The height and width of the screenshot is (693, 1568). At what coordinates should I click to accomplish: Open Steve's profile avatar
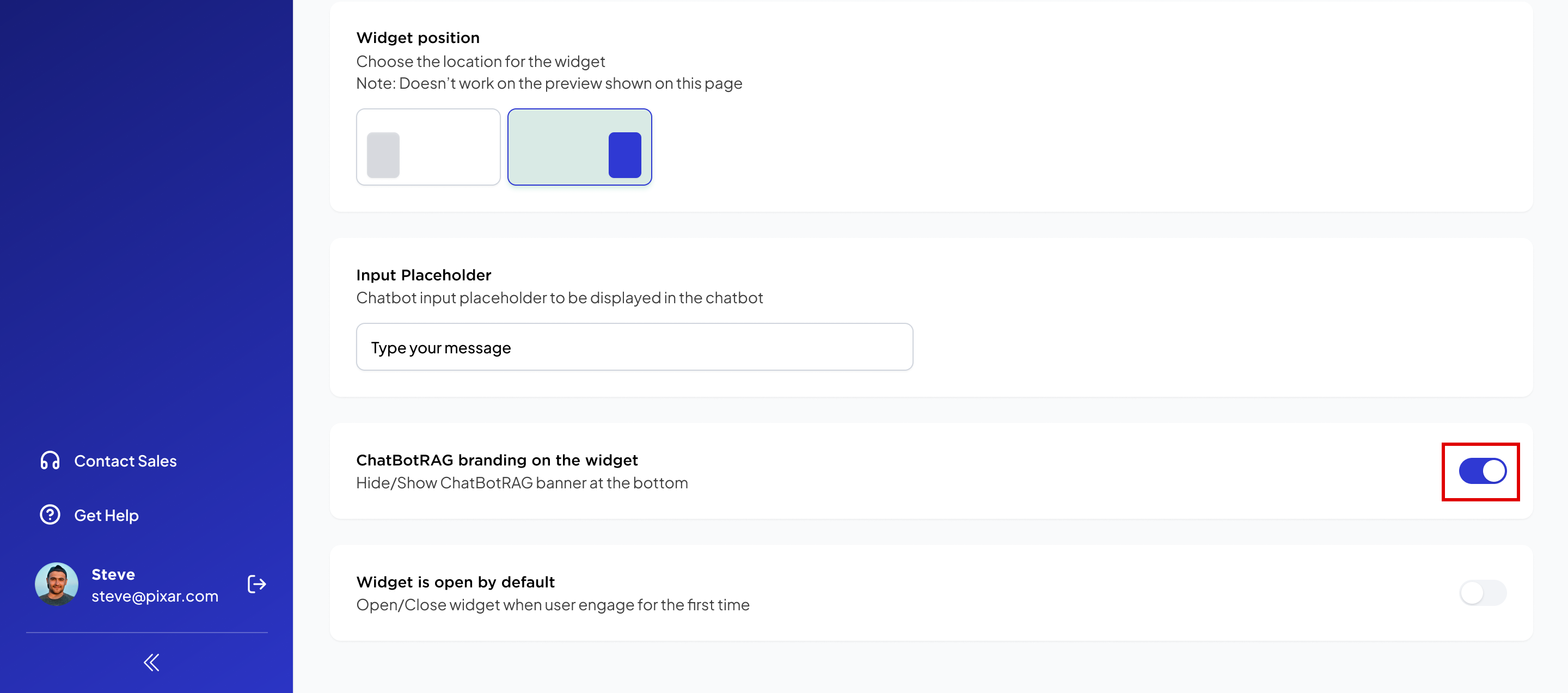57,584
